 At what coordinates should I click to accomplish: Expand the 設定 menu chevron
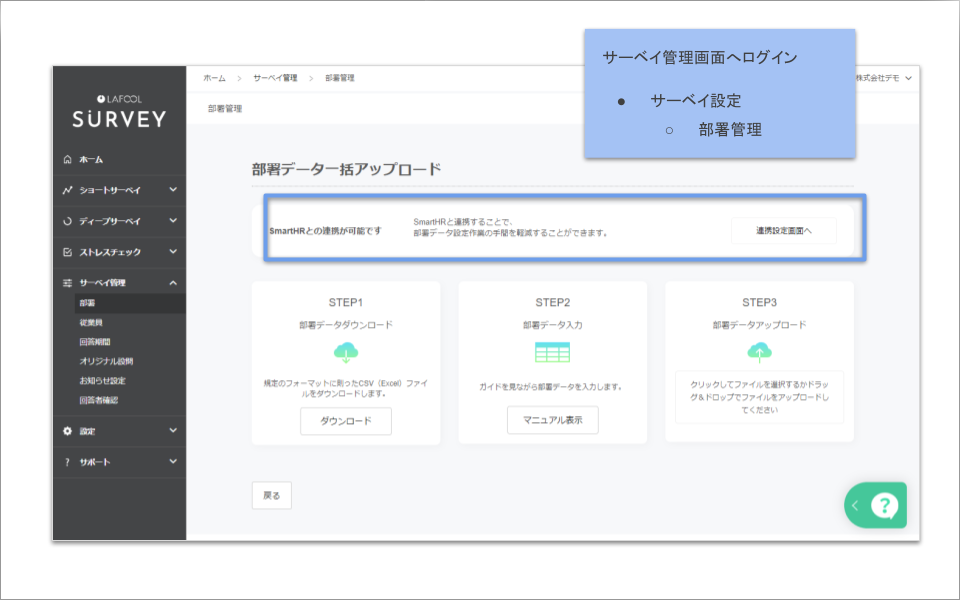coord(173,430)
